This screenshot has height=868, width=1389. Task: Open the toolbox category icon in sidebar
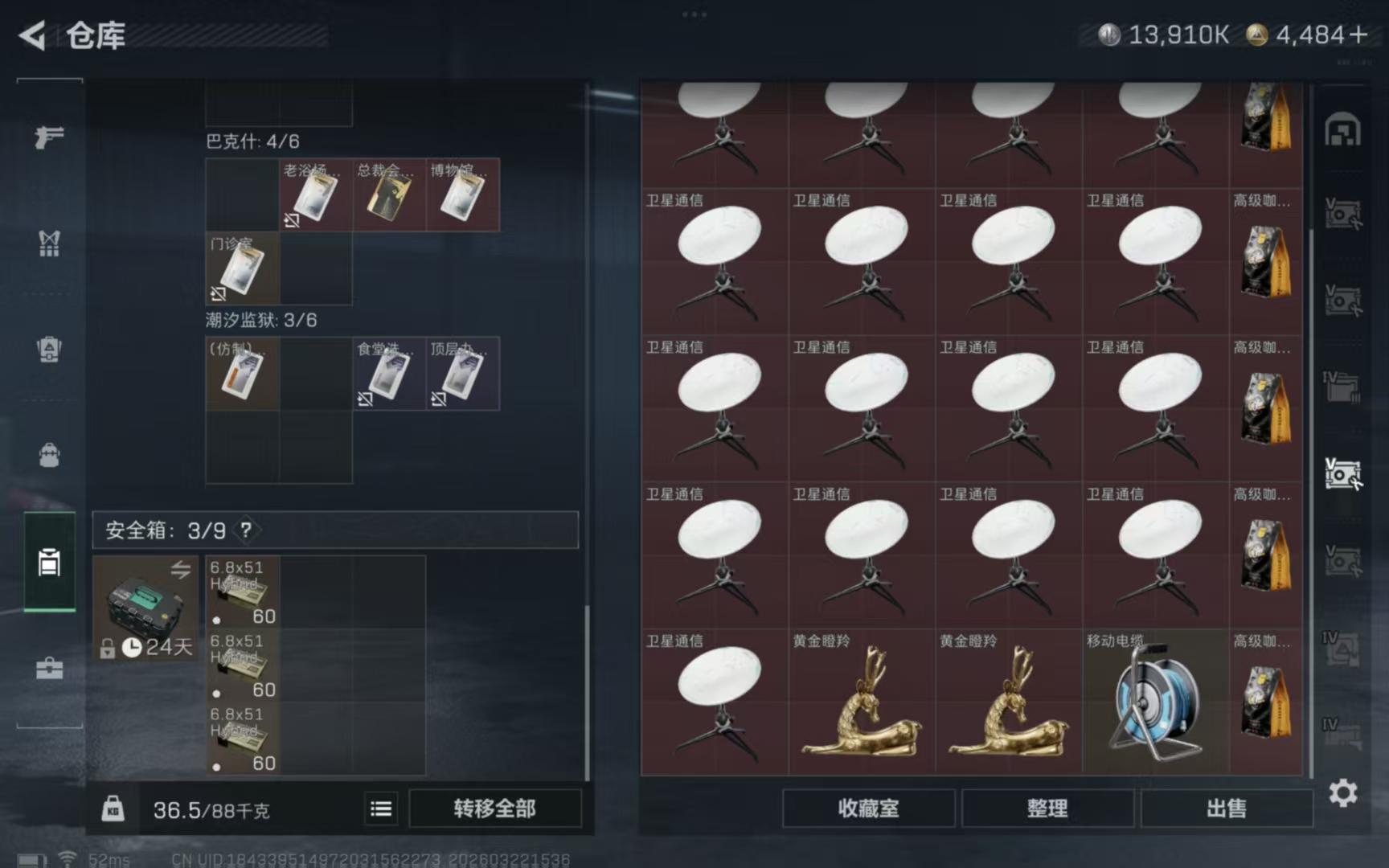point(49,668)
